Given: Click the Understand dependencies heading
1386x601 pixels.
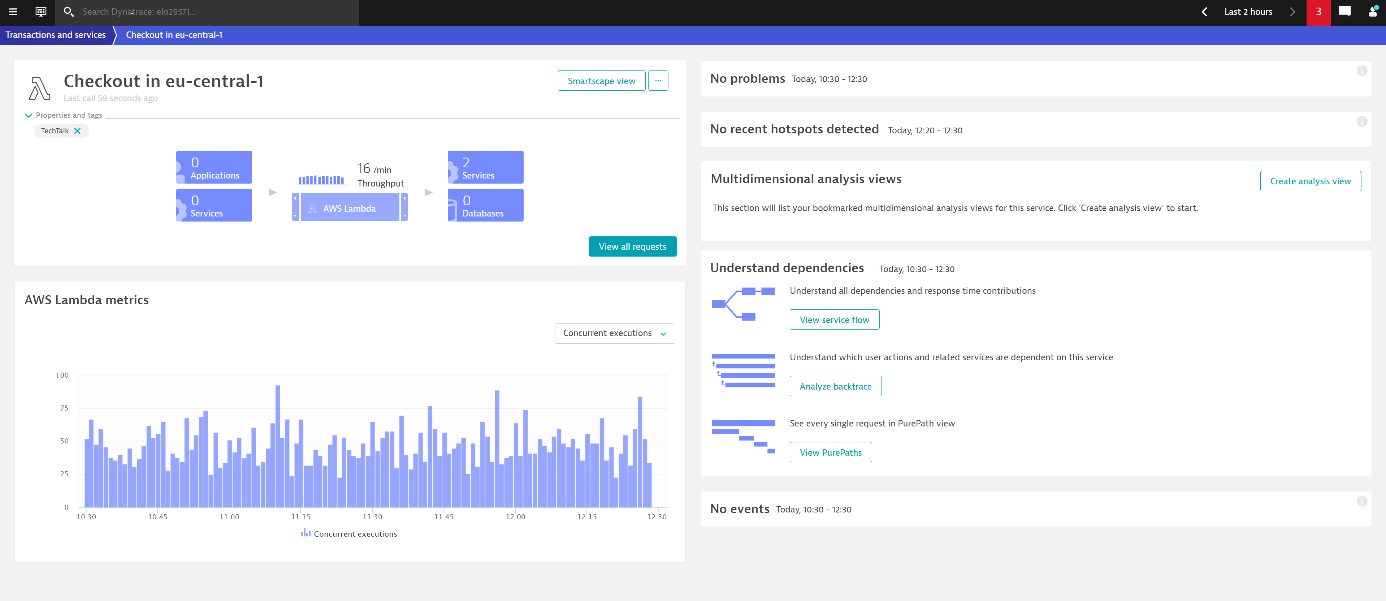Looking at the screenshot, I should pos(787,268).
